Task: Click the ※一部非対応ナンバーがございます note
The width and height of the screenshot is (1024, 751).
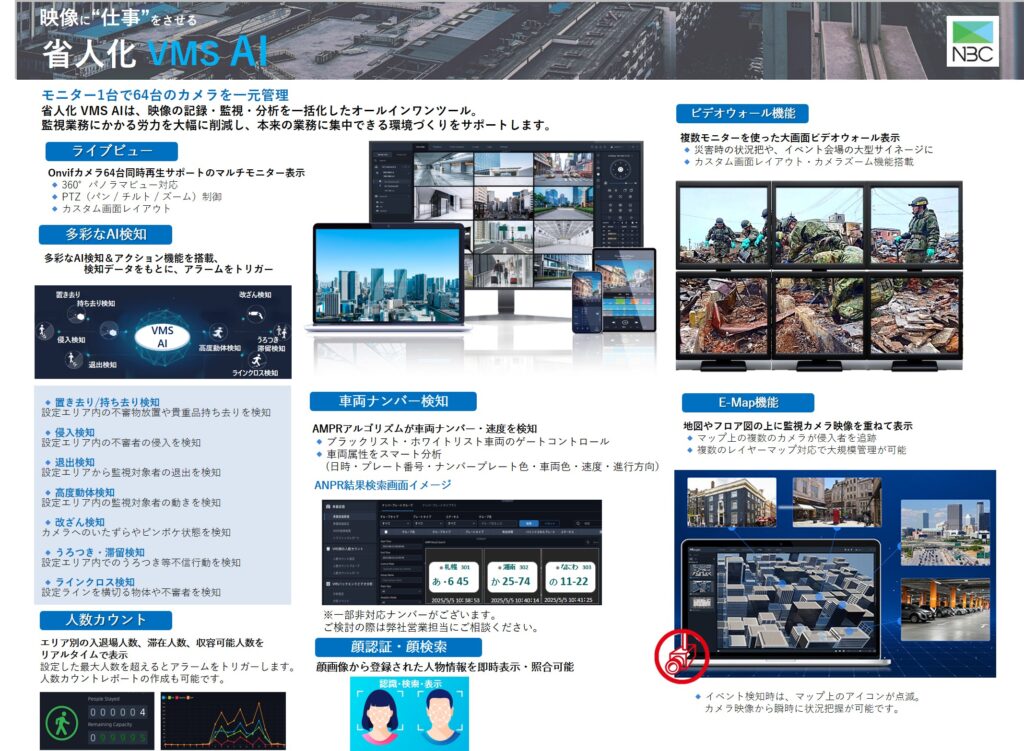Action: click(x=409, y=615)
